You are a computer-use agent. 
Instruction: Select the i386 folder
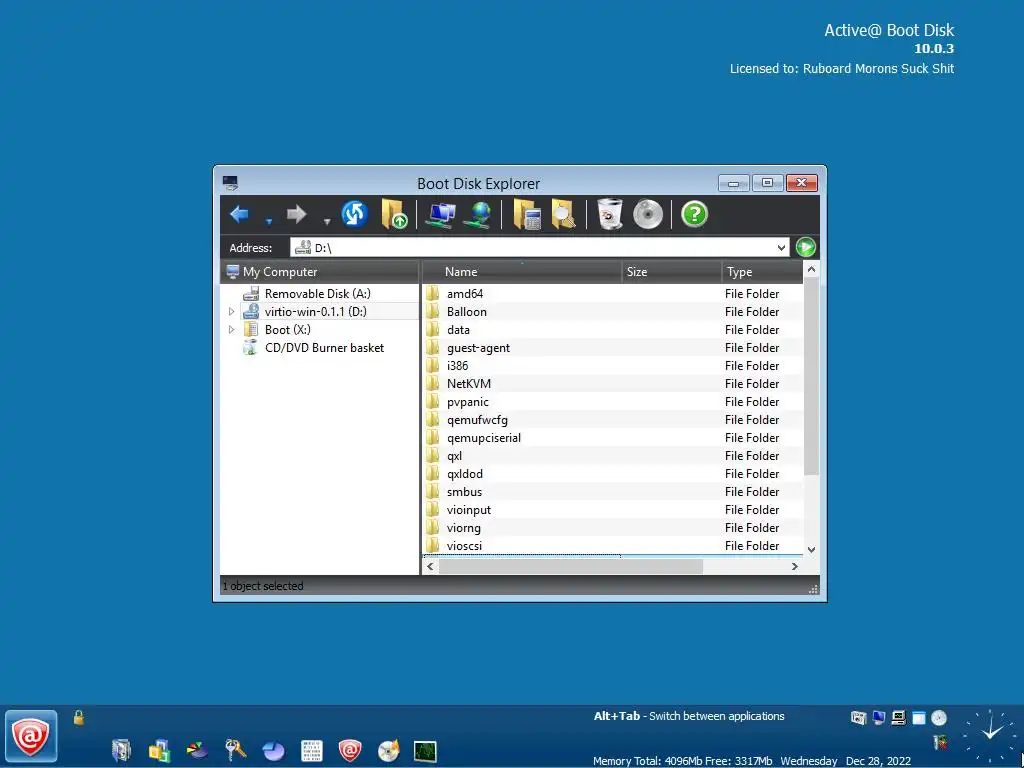tap(457, 366)
